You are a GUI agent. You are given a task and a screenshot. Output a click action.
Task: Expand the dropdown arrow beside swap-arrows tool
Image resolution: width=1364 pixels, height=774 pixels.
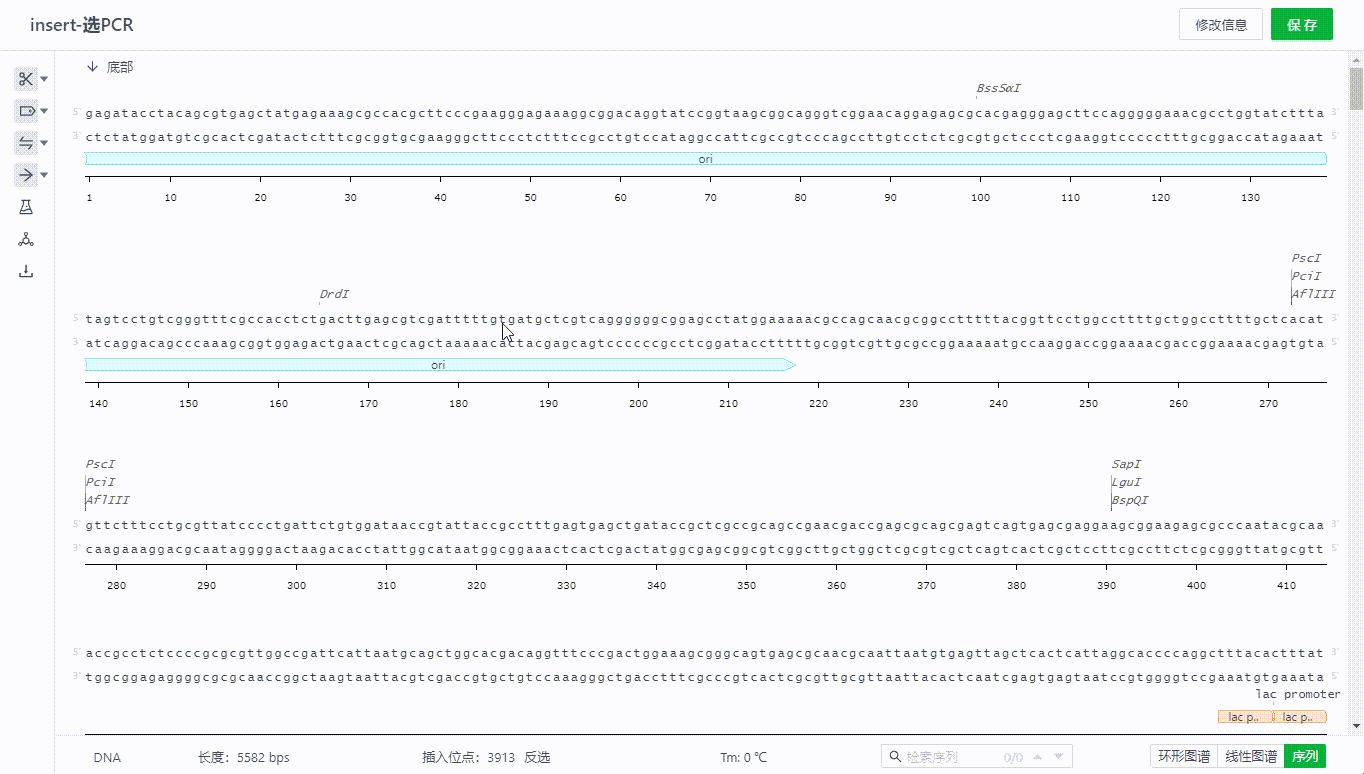44,144
